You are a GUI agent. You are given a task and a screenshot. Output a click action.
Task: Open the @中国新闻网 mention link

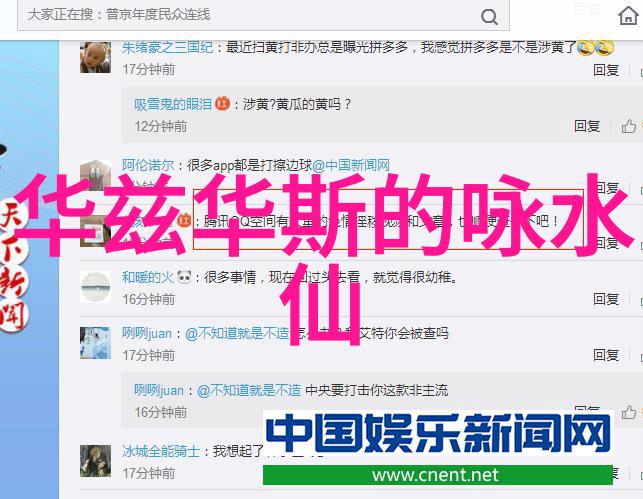pyautogui.click(x=351, y=165)
